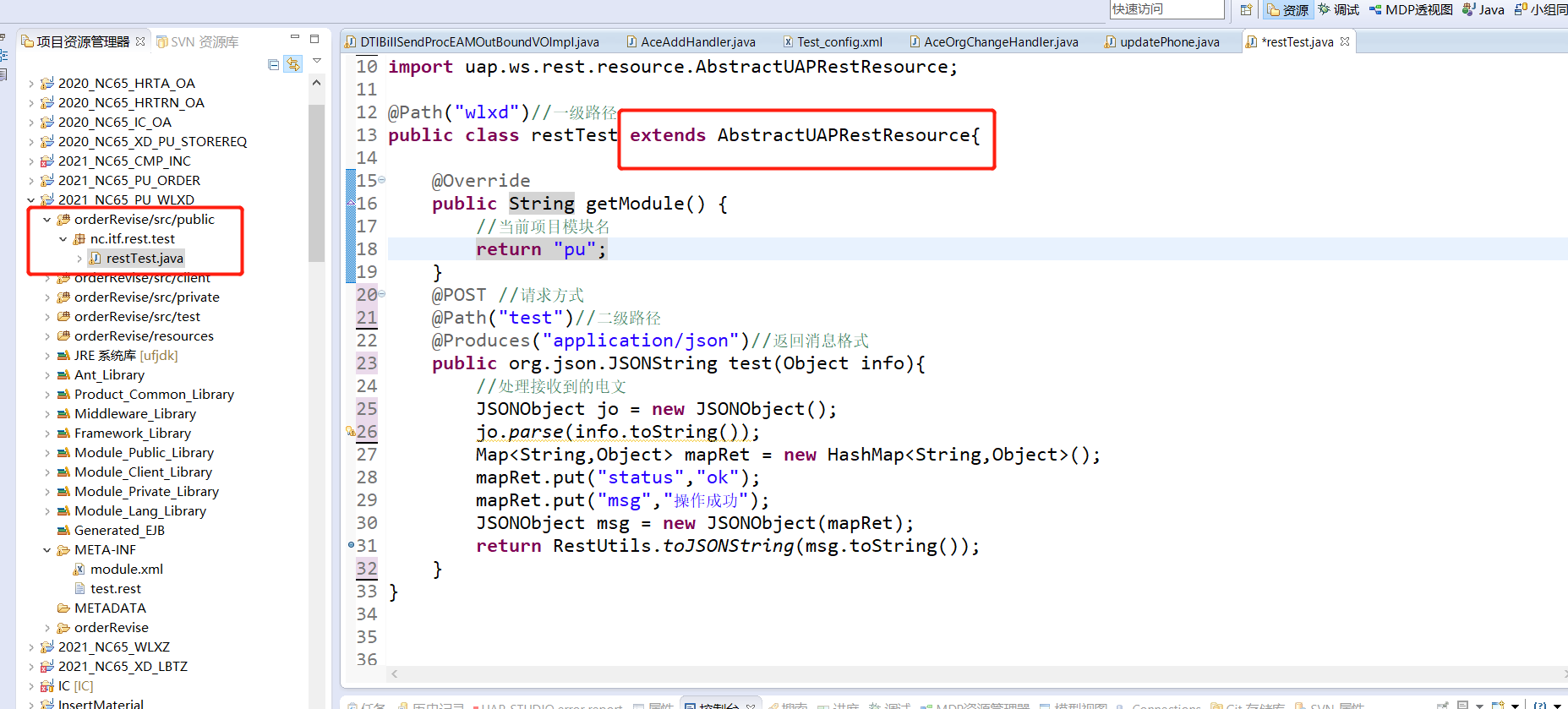This screenshot has height=709, width=1568.
Task: Select the Generated_EJB library
Action: tap(119, 531)
